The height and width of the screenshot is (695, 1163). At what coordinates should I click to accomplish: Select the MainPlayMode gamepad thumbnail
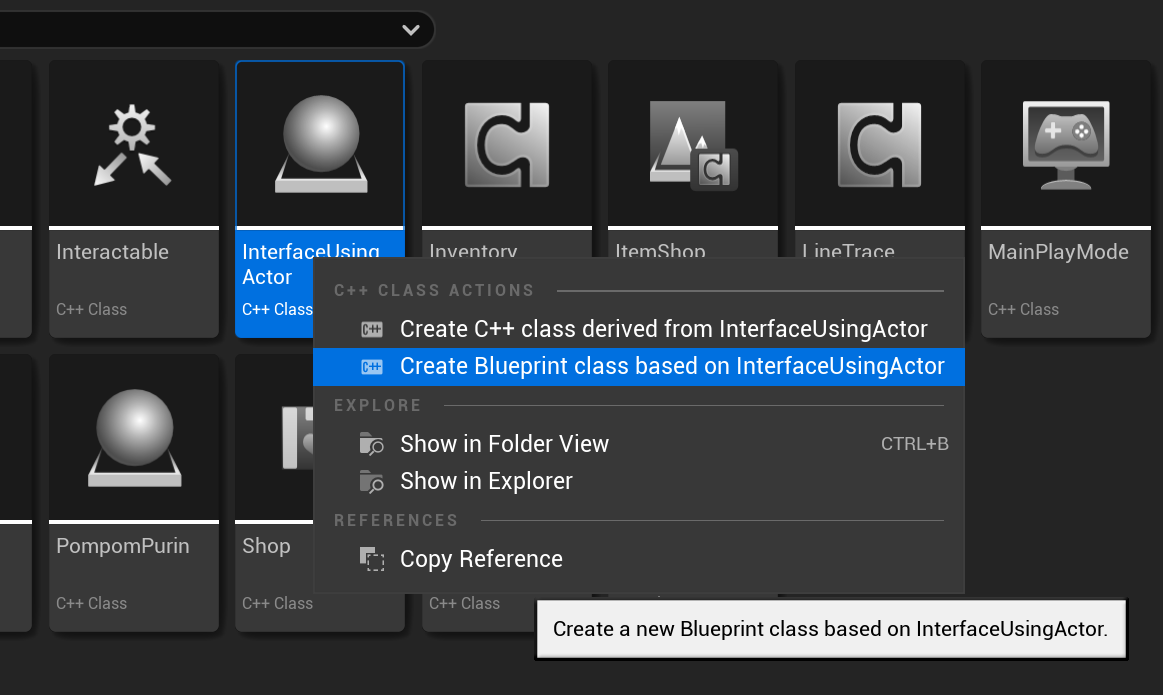[x=1066, y=144]
